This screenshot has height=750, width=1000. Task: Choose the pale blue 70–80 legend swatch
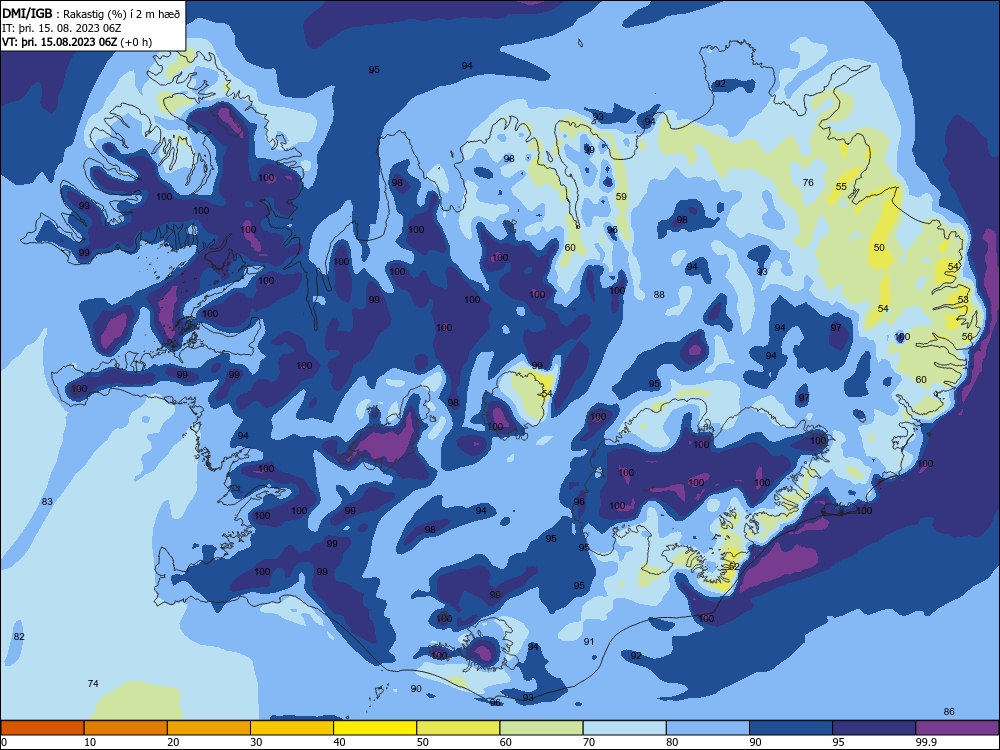[624, 728]
